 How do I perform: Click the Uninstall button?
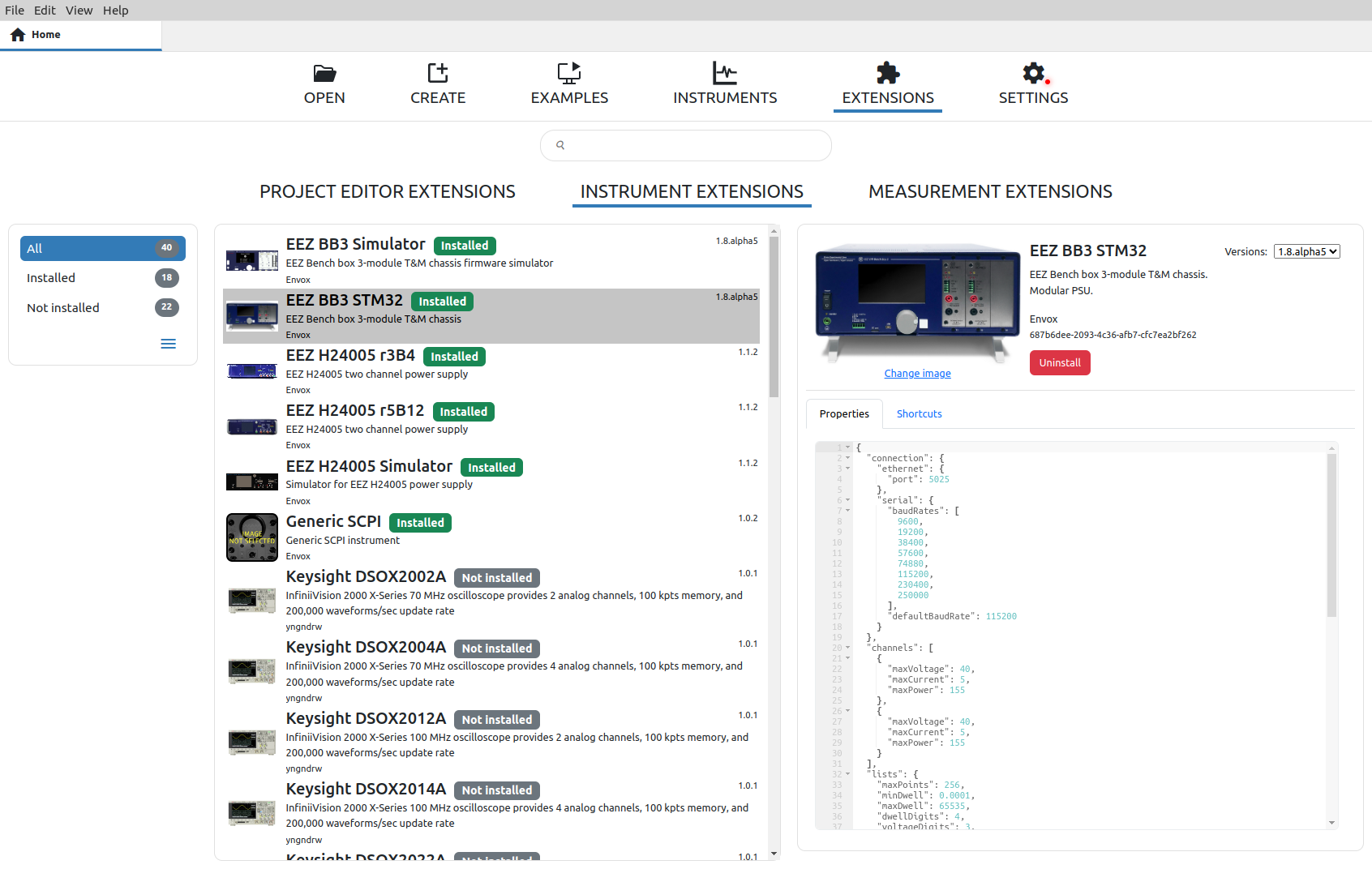(1060, 363)
